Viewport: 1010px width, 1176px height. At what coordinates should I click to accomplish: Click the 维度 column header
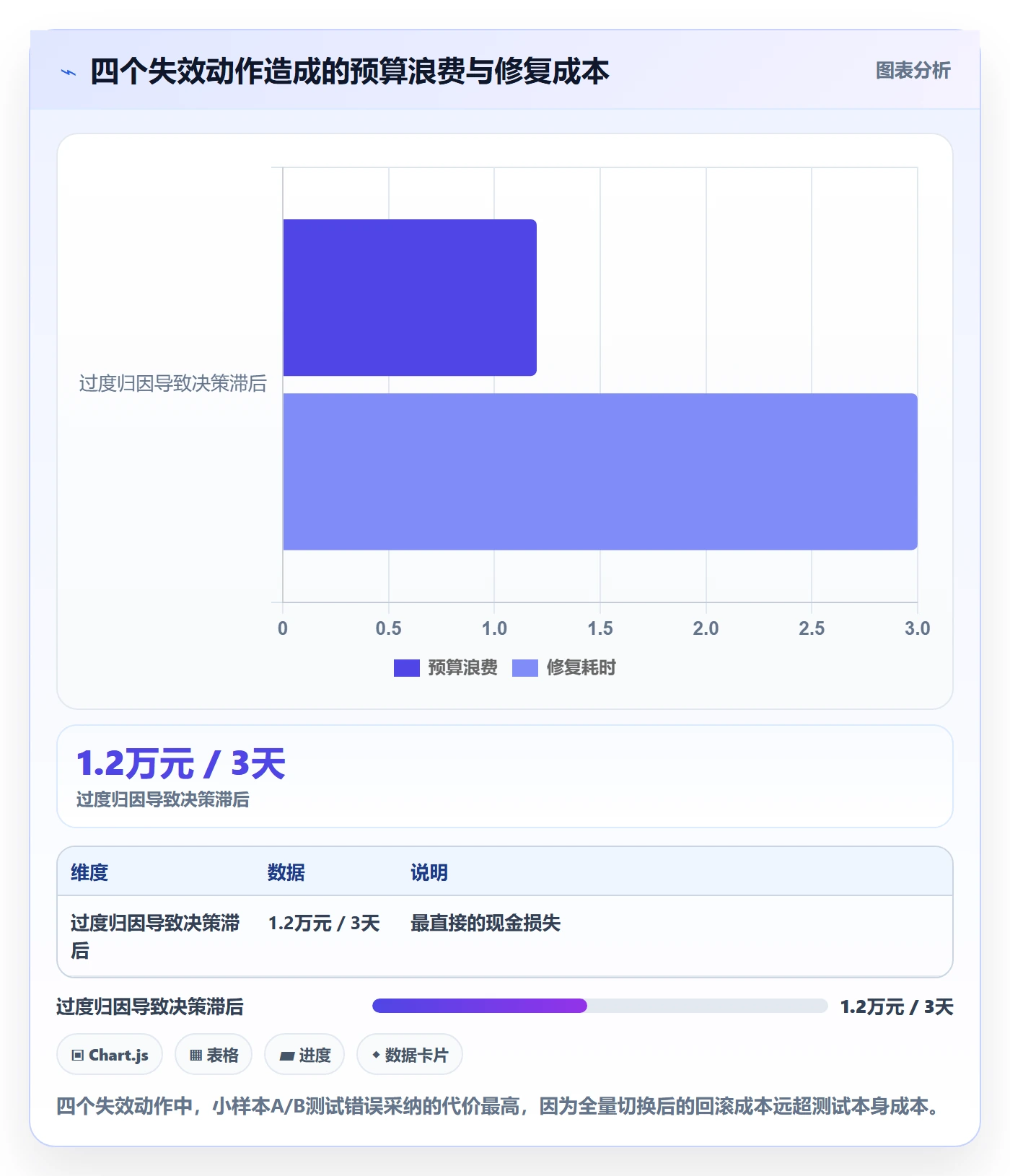(x=89, y=873)
